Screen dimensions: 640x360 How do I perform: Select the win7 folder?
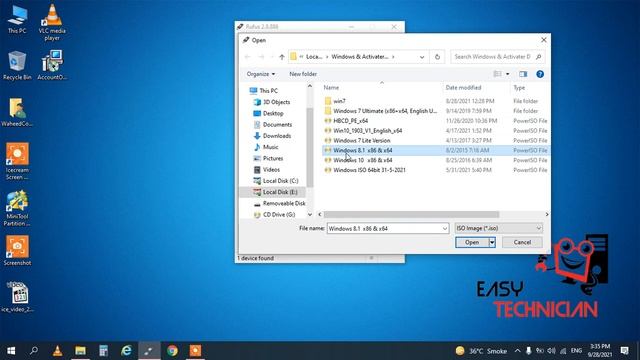(339, 101)
